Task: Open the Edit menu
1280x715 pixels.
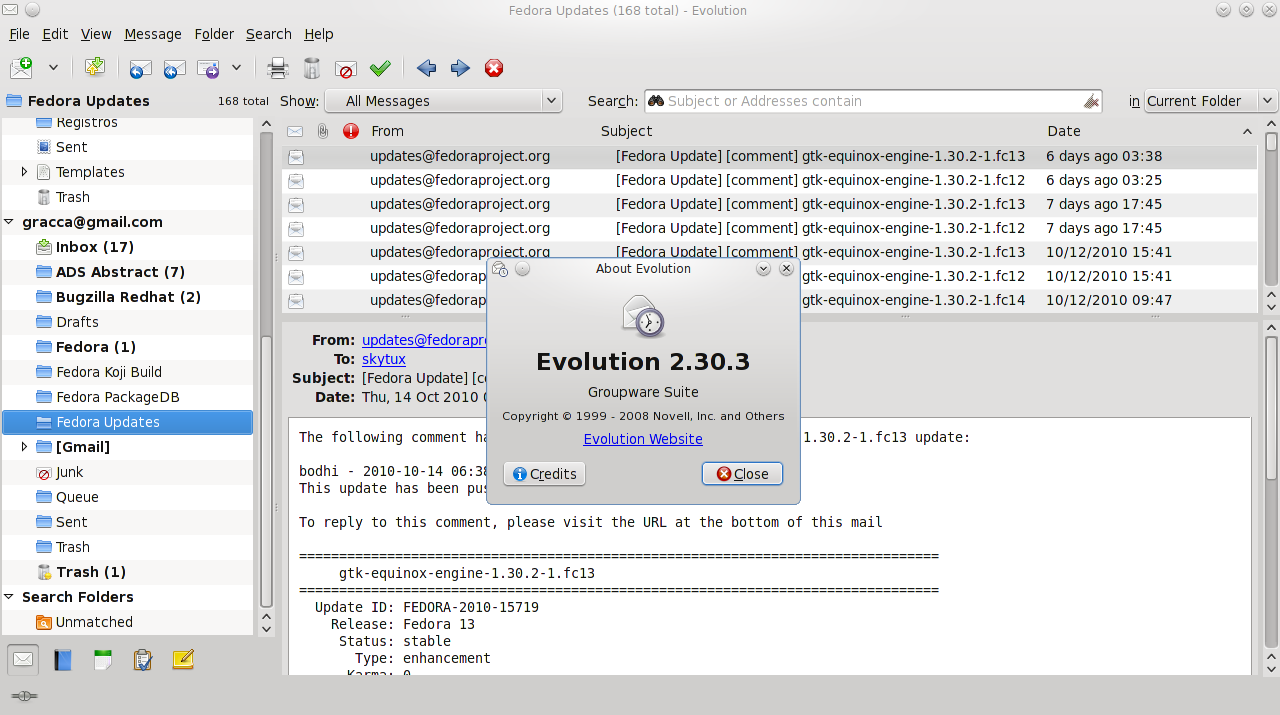Action: click(55, 34)
